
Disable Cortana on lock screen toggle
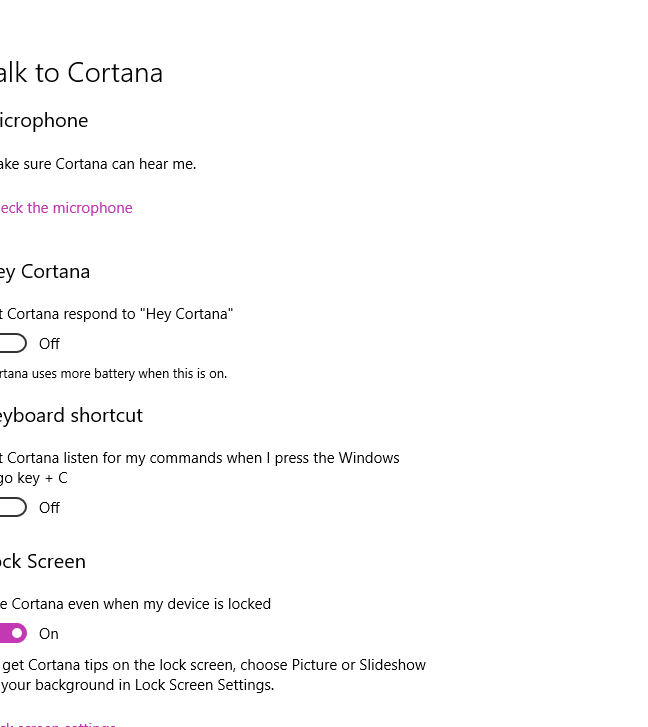[13, 633]
